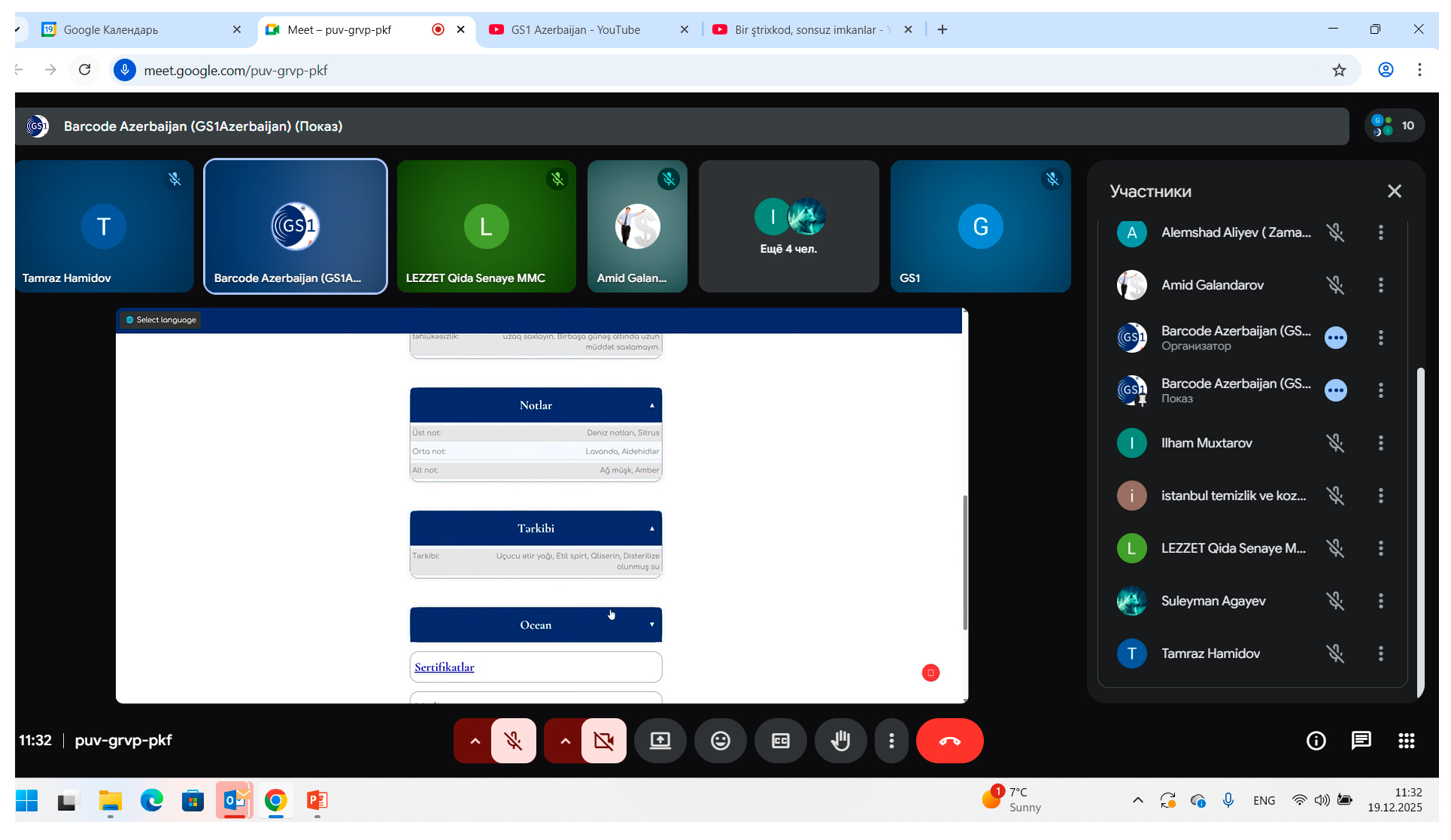Click the present screen icon

pos(660,741)
